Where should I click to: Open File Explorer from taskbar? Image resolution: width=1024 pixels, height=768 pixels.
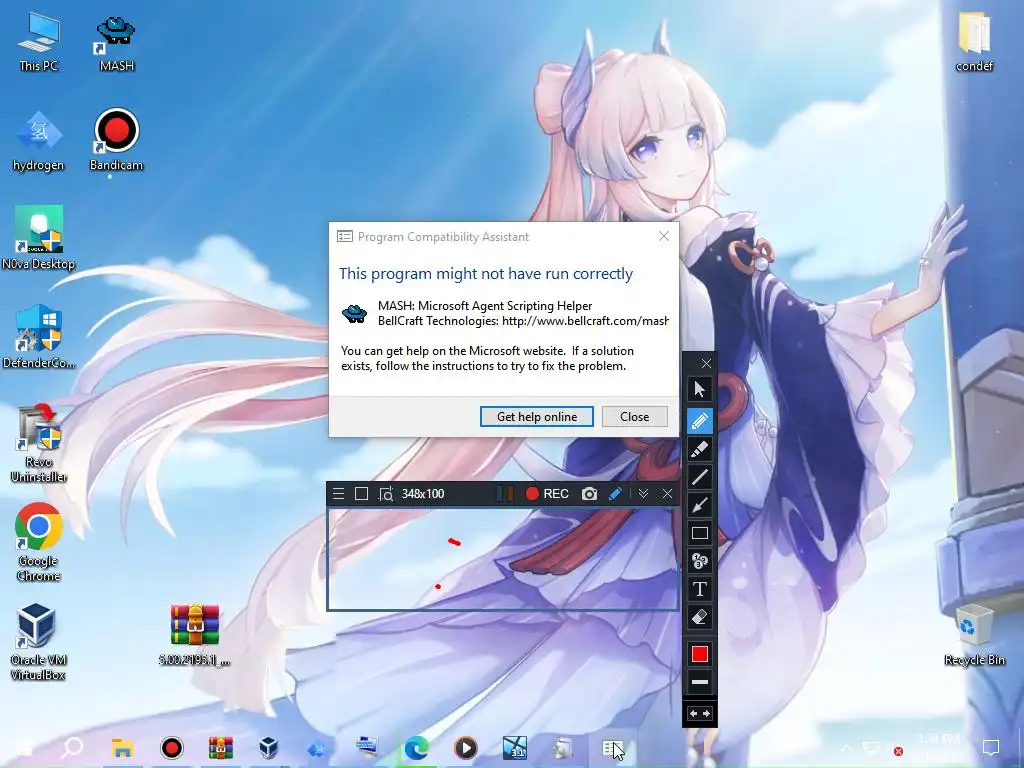pyautogui.click(x=122, y=748)
